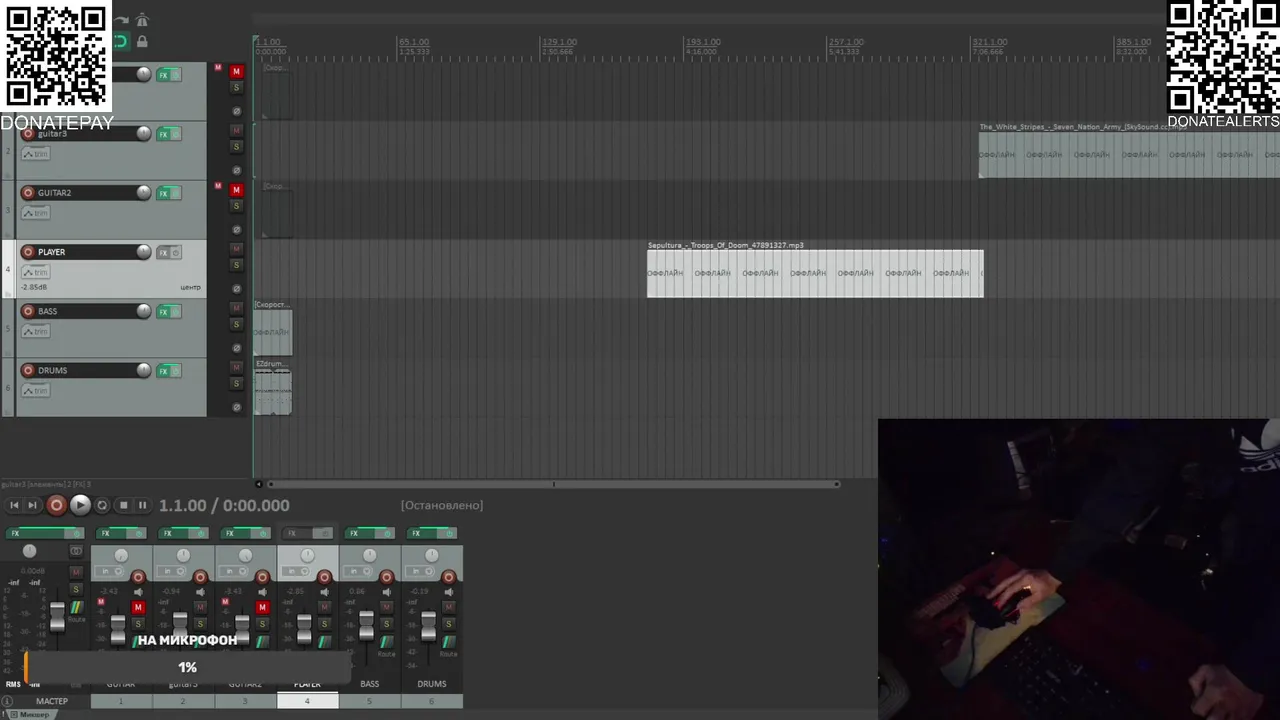This screenshot has height=720, width=1280.
Task: Click the arrange view horizontal scrollbar
Action: coord(553,484)
